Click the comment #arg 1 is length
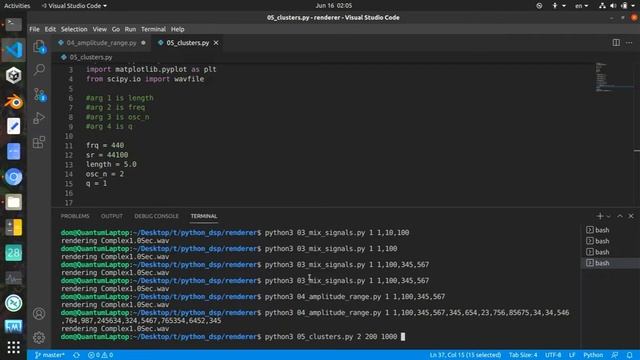 pyautogui.click(x=120, y=98)
